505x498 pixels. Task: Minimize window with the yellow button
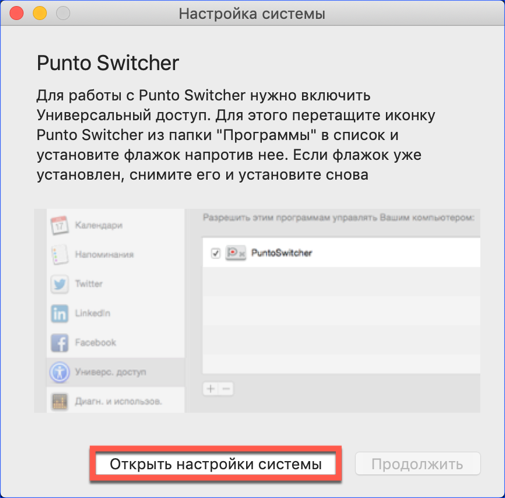[x=40, y=13]
